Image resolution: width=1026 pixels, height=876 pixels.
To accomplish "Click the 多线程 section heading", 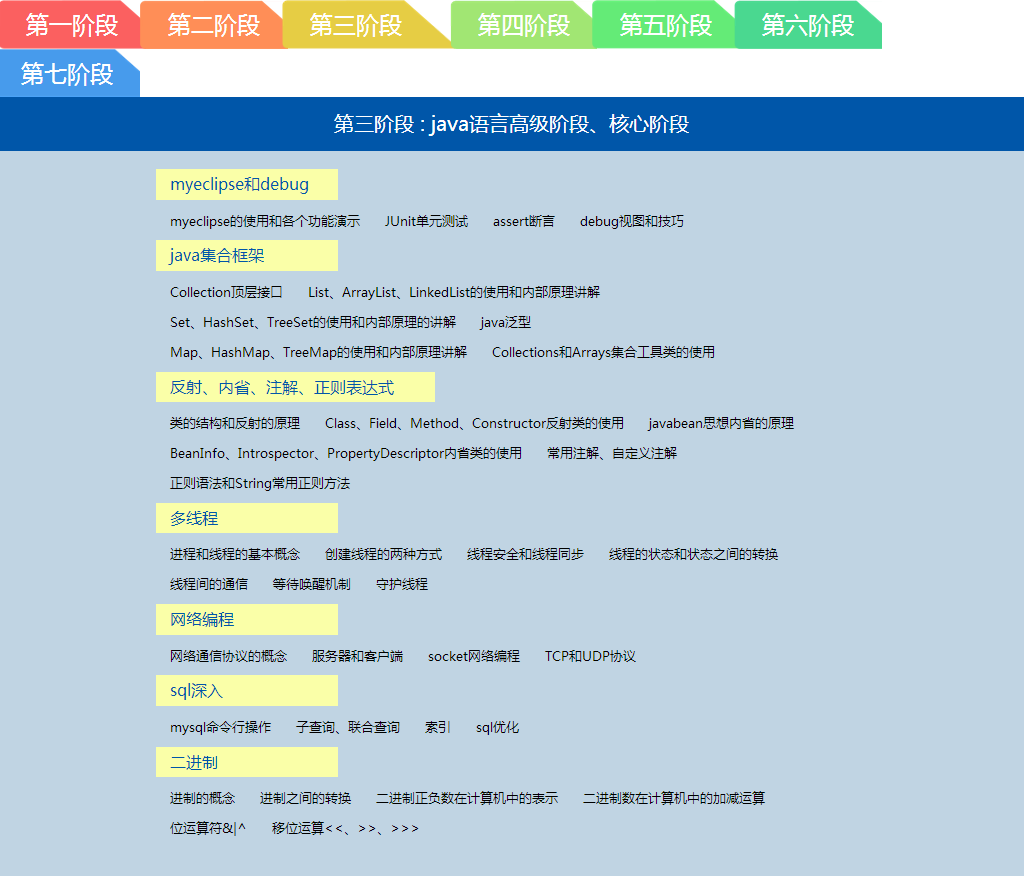I will click(247, 518).
